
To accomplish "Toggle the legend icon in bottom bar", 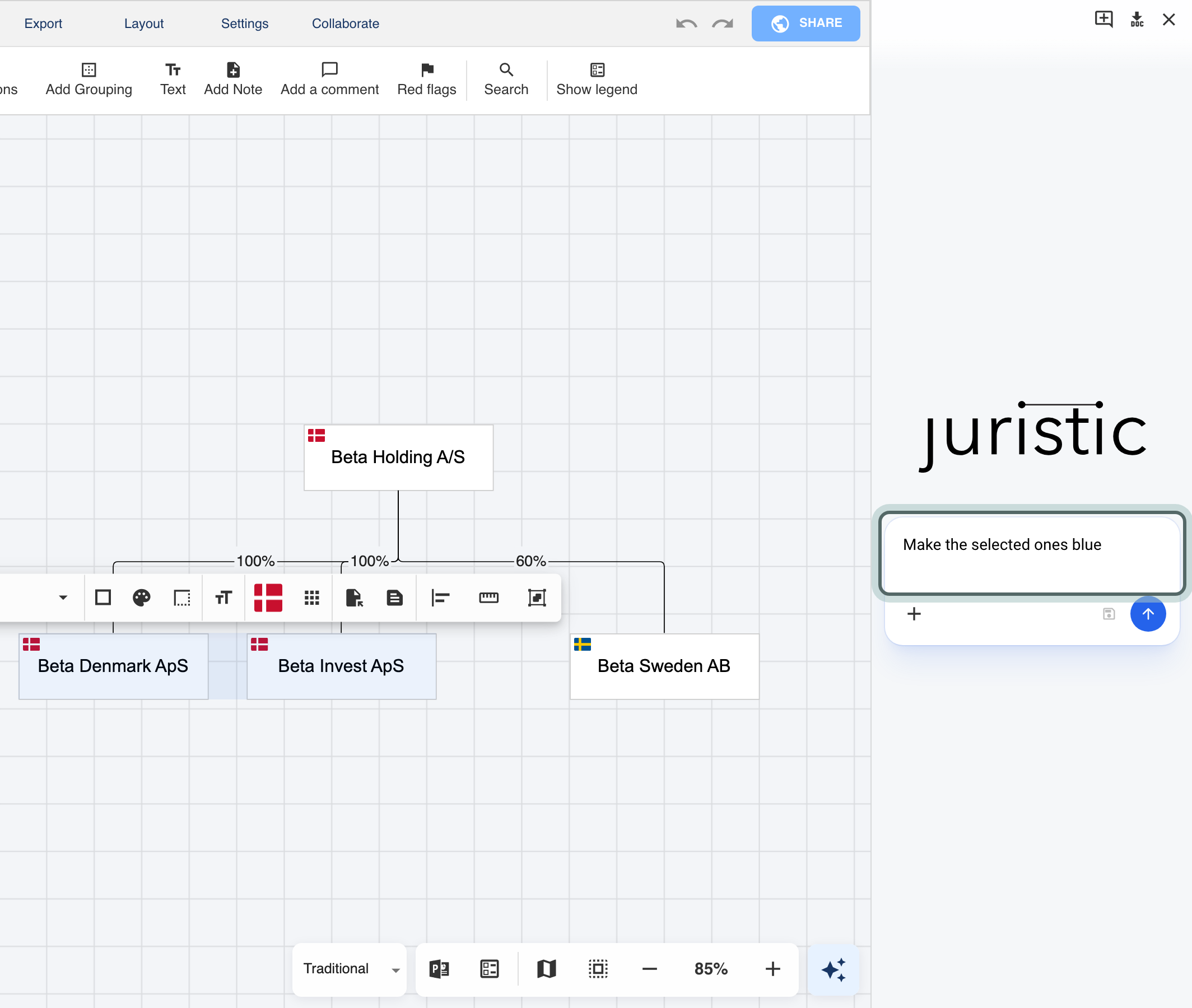I will (490, 969).
